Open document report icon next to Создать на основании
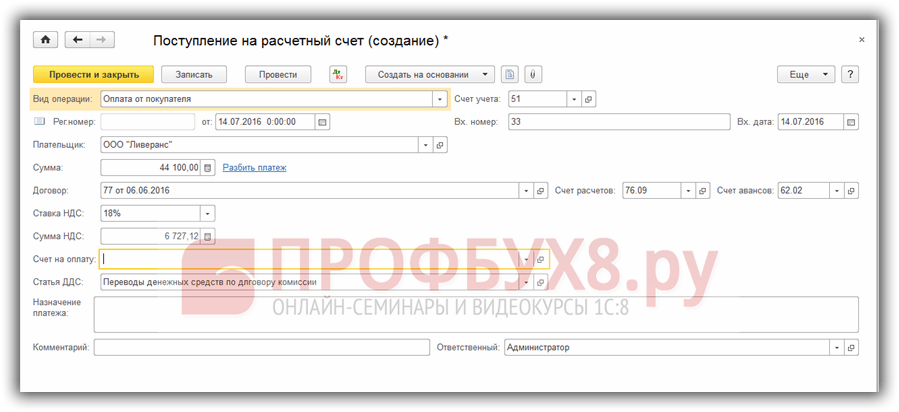The image size is (899, 412). (x=510, y=74)
